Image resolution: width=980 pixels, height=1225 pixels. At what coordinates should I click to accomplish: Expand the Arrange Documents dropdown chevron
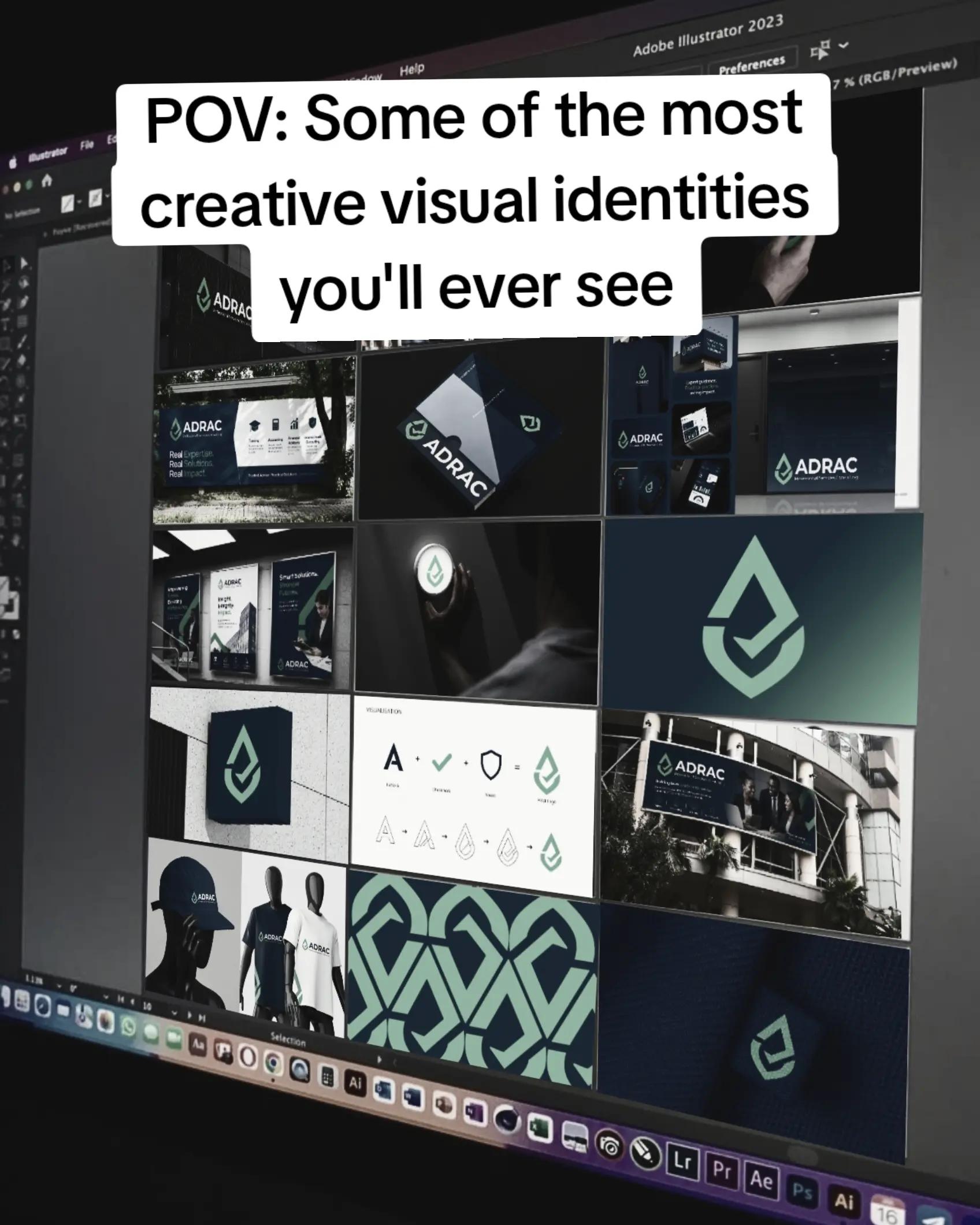844,44
